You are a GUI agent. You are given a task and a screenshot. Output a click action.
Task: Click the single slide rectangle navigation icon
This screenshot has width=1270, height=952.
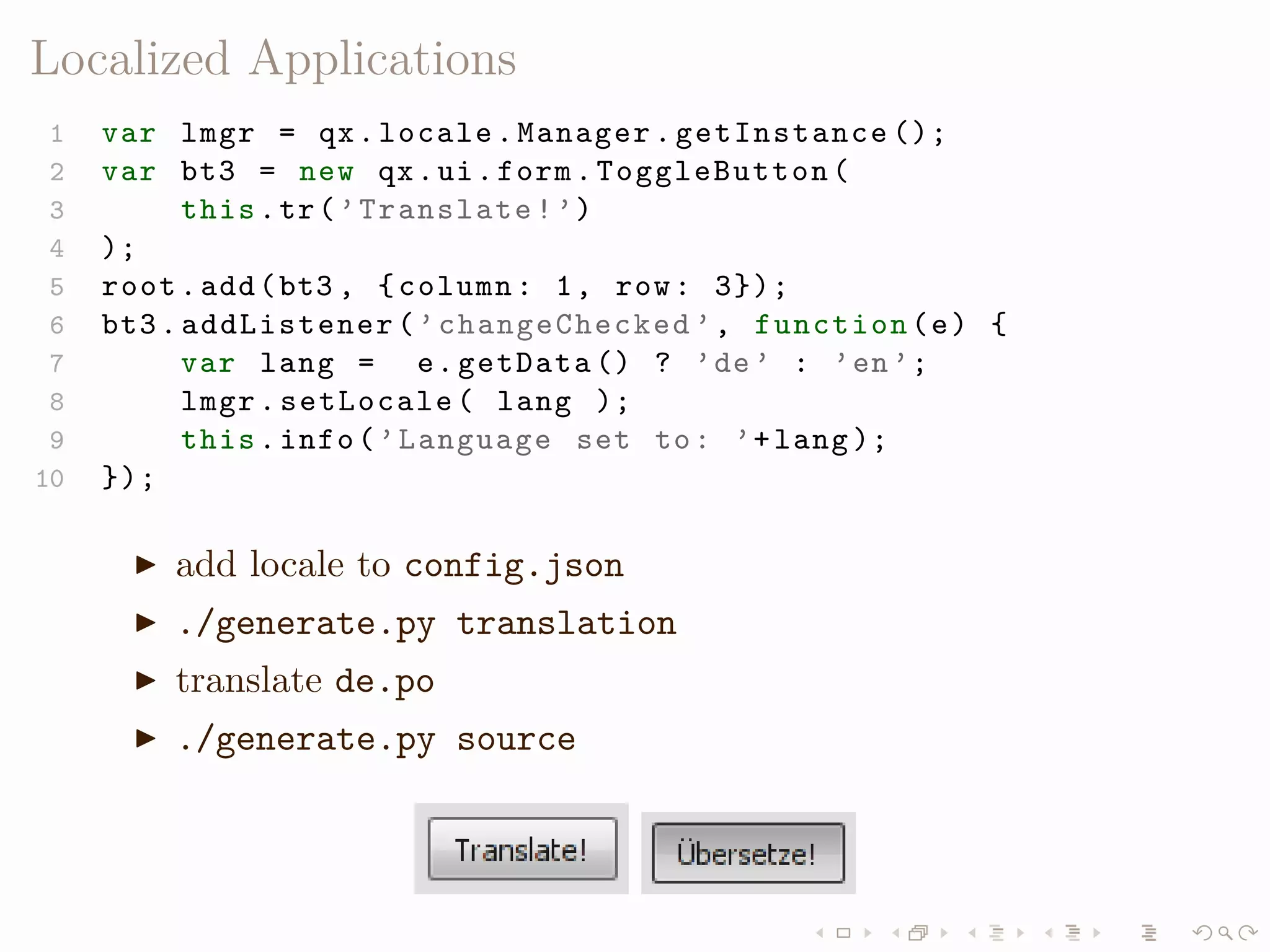pyautogui.click(x=843, y=933)
